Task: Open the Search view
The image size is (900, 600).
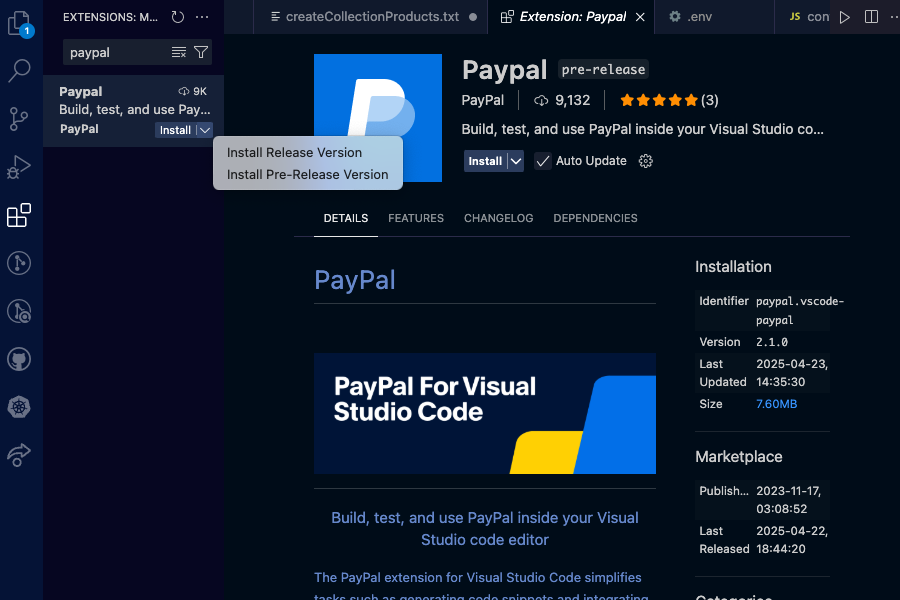Action: 21,71
